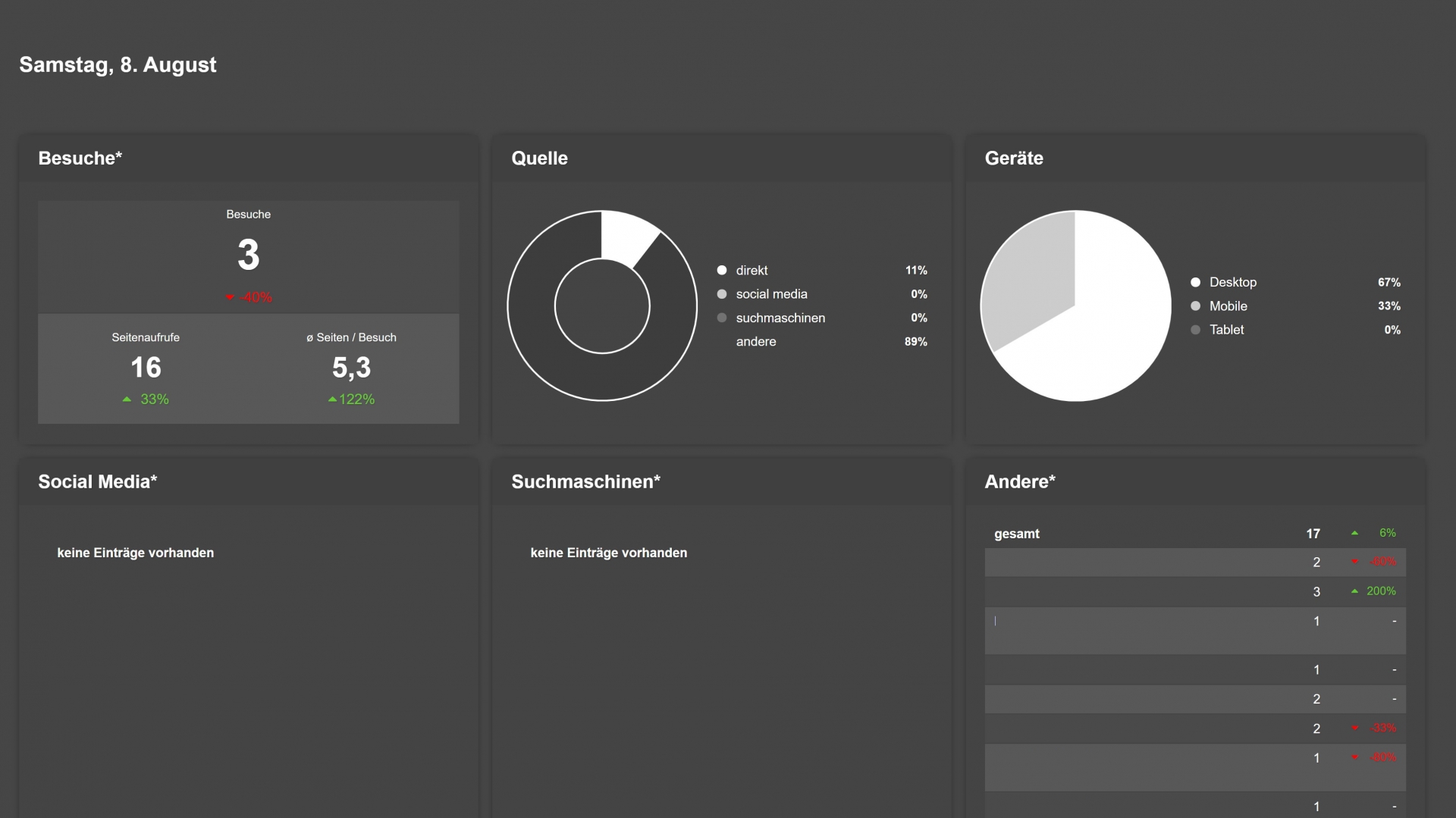Image resolution: width=1456 pixels, height=818 pixels.
Task: Click the value 3 beside 200%
Action: click(1316, 592)
